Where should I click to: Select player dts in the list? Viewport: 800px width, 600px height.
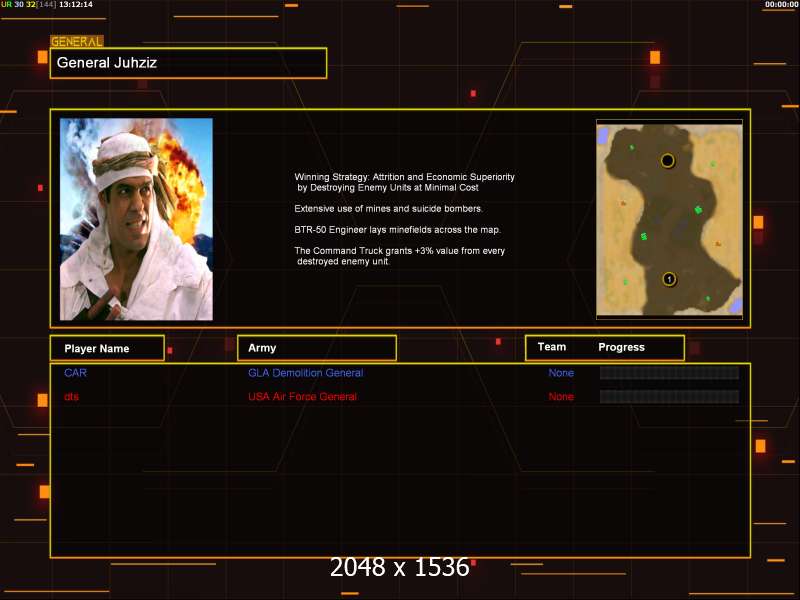point(71,396)
